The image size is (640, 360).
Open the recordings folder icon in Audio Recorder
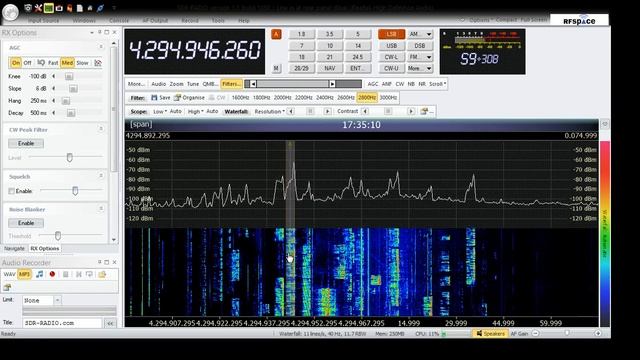coord(102,274)
